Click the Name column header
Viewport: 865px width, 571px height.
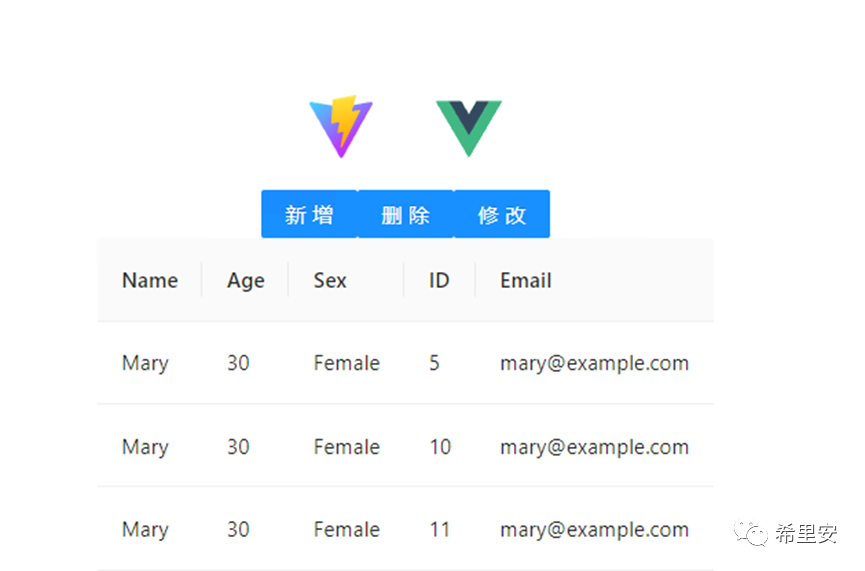coord(150,280)
